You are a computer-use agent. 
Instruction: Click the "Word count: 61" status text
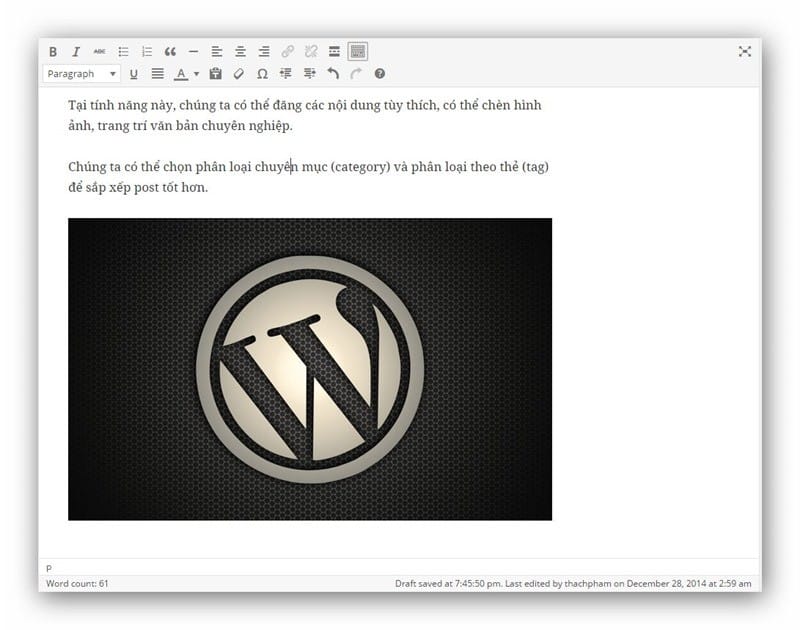tap(77, 584)
